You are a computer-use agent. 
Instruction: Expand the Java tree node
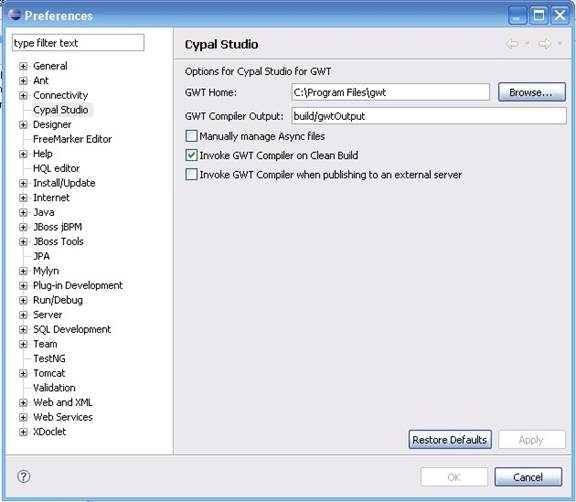(x=23, y=213)
